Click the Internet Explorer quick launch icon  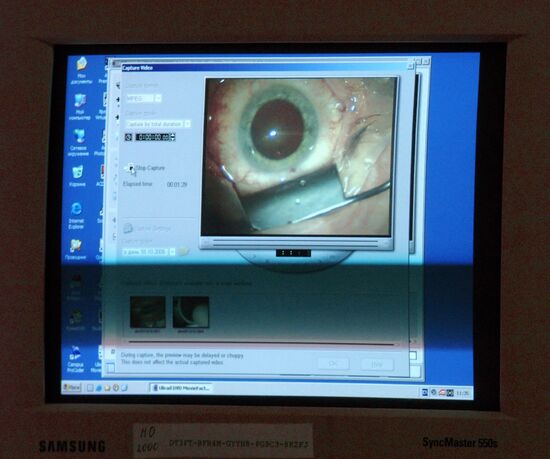[x=99, y=388]
